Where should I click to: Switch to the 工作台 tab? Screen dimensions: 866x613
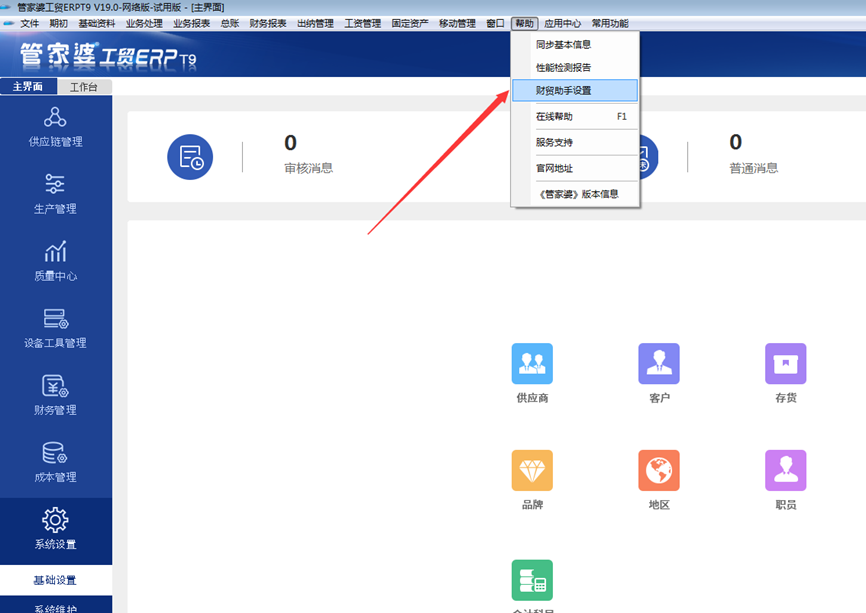coord(84,87)
